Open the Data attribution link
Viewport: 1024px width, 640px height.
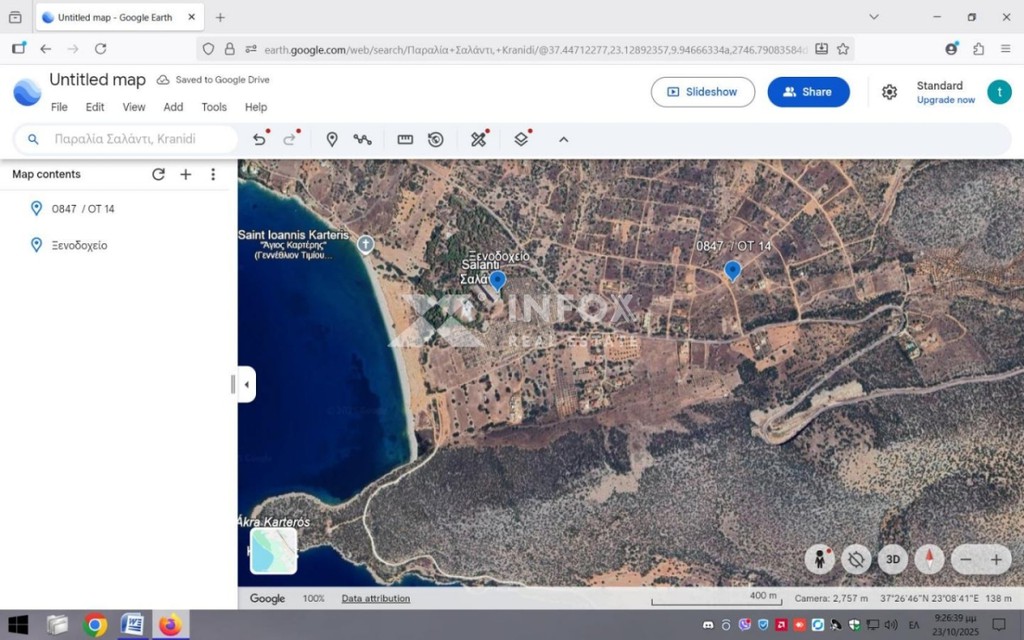(376, 598)
